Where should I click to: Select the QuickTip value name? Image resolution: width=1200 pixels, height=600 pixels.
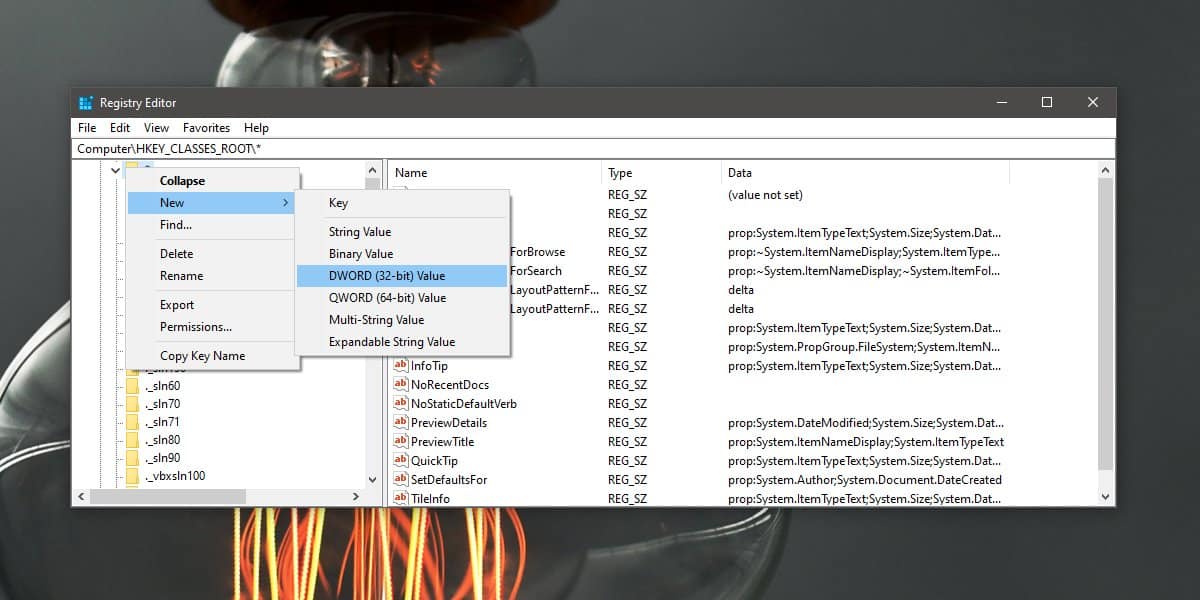click(434, 461)
